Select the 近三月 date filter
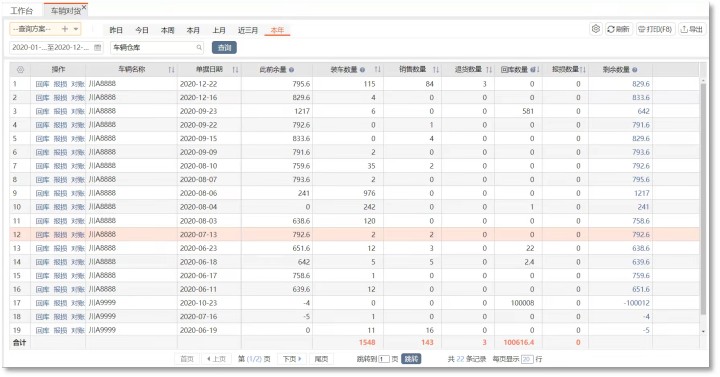 tap(248, 30)
